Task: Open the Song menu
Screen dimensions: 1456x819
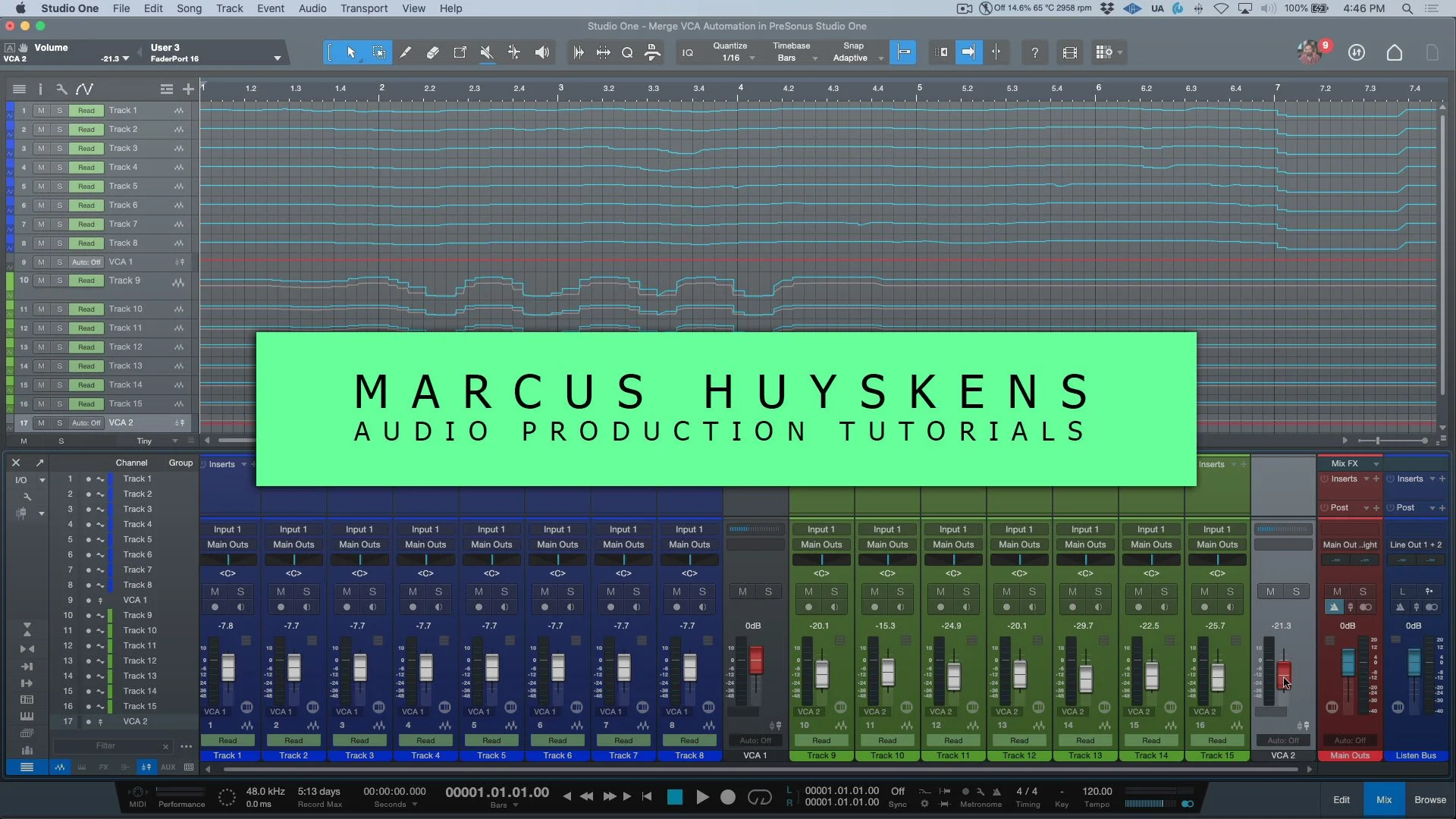Action: [x=189, y=8]
